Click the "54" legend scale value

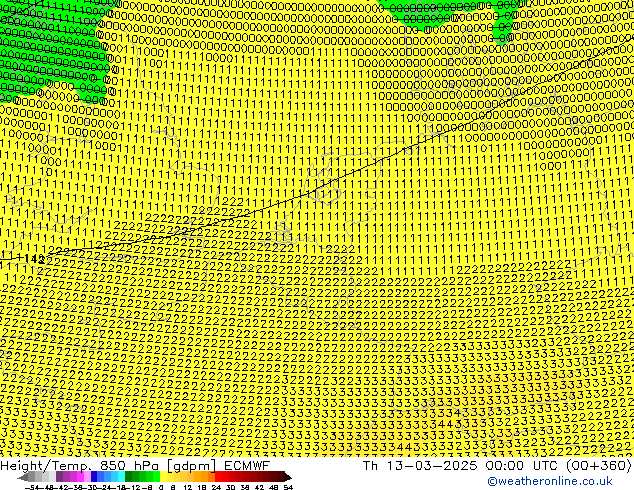[x=288, y=487]
